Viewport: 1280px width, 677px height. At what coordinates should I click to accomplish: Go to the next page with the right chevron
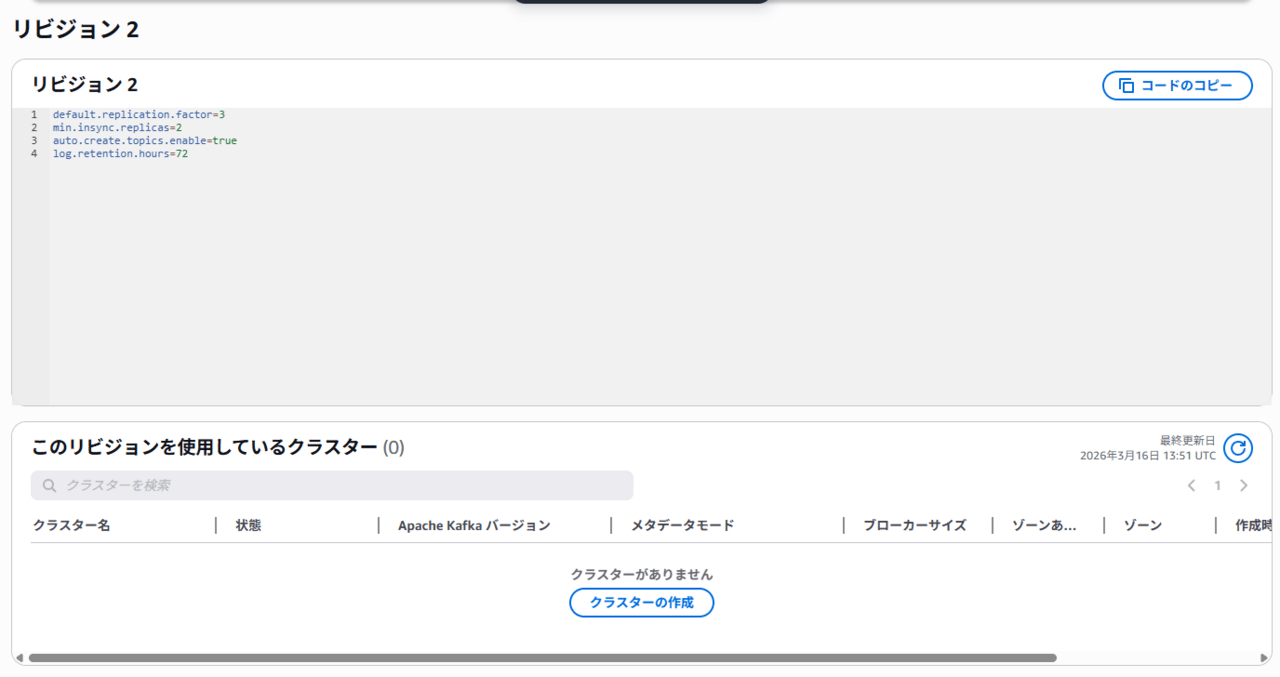coord(1243,486)
